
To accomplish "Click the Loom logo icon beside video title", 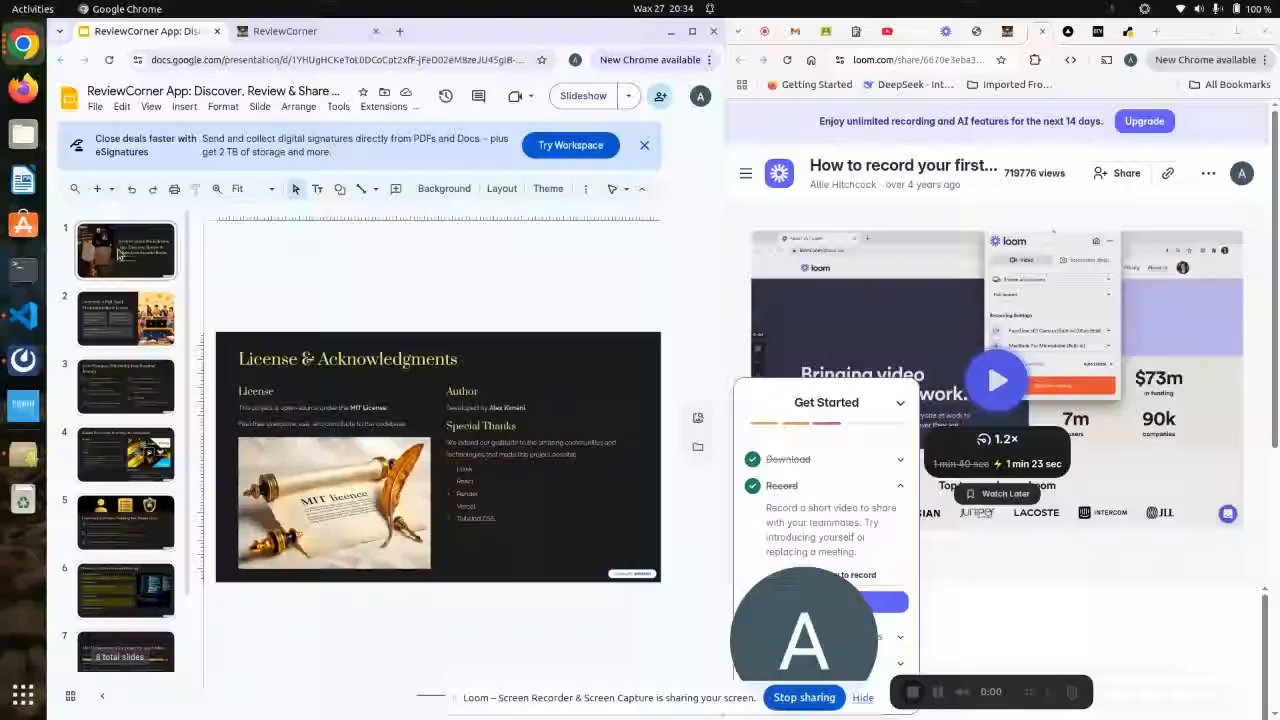I will (x=779, y=173).
